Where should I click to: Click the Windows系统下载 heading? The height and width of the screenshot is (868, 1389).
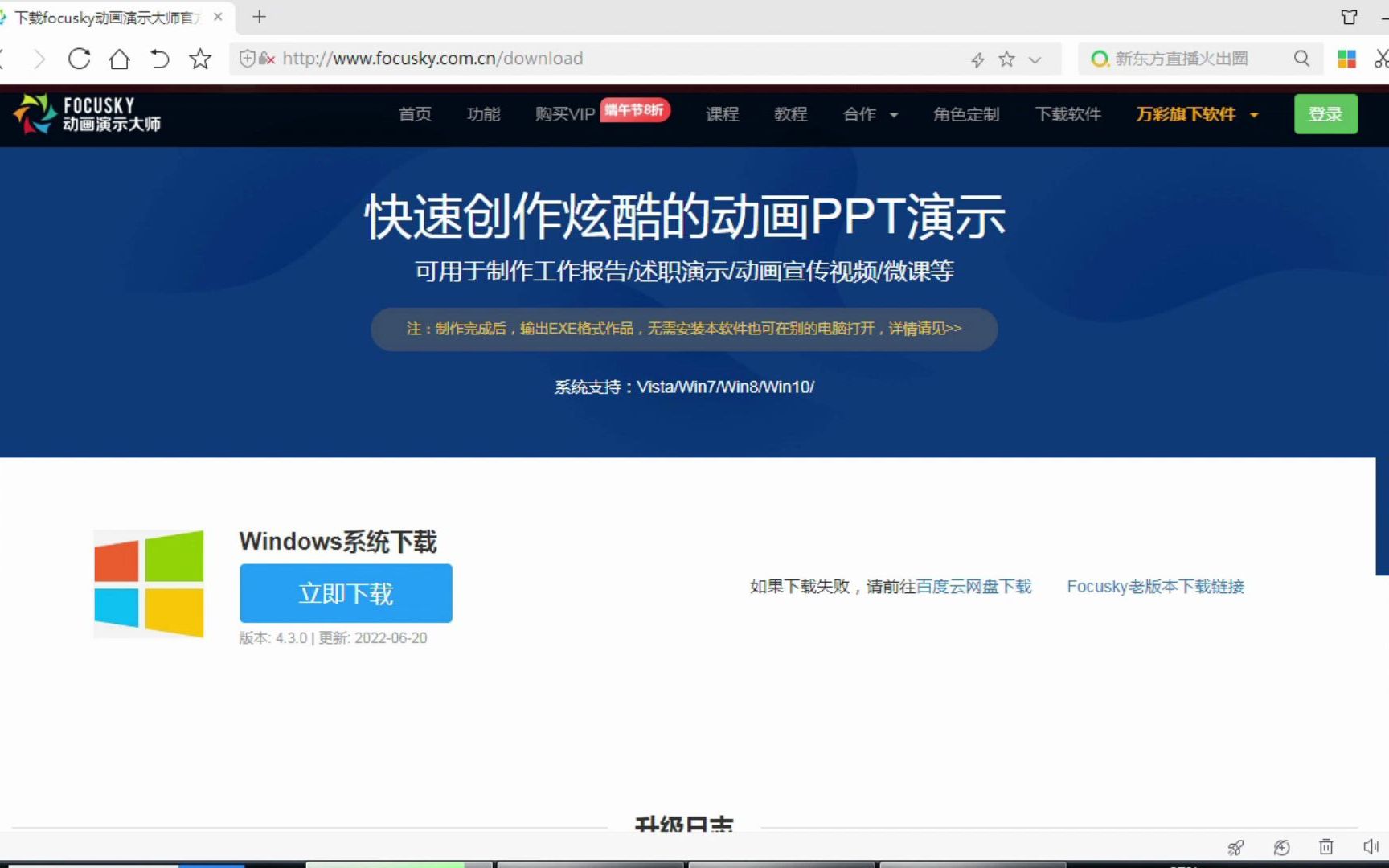coord(338,542)
